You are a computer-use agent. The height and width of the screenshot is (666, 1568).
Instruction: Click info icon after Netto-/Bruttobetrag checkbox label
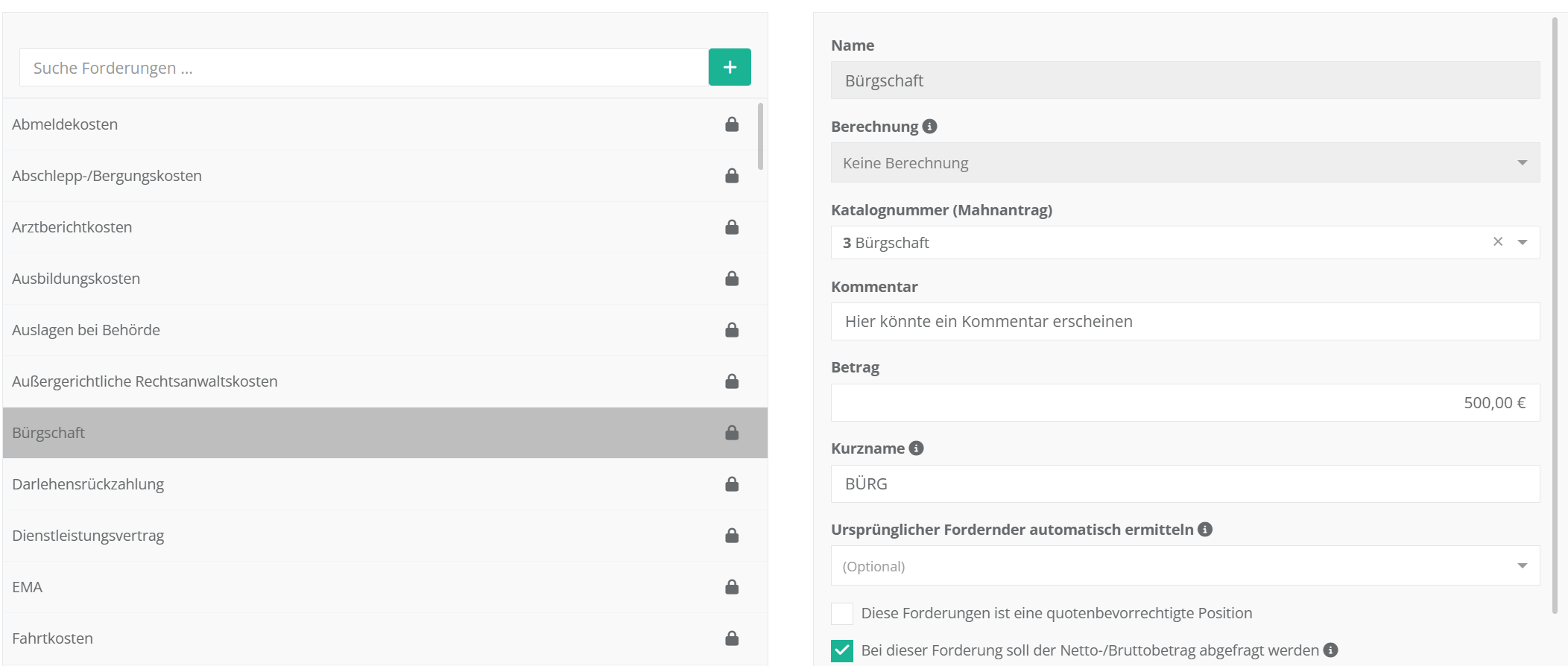1330,650
